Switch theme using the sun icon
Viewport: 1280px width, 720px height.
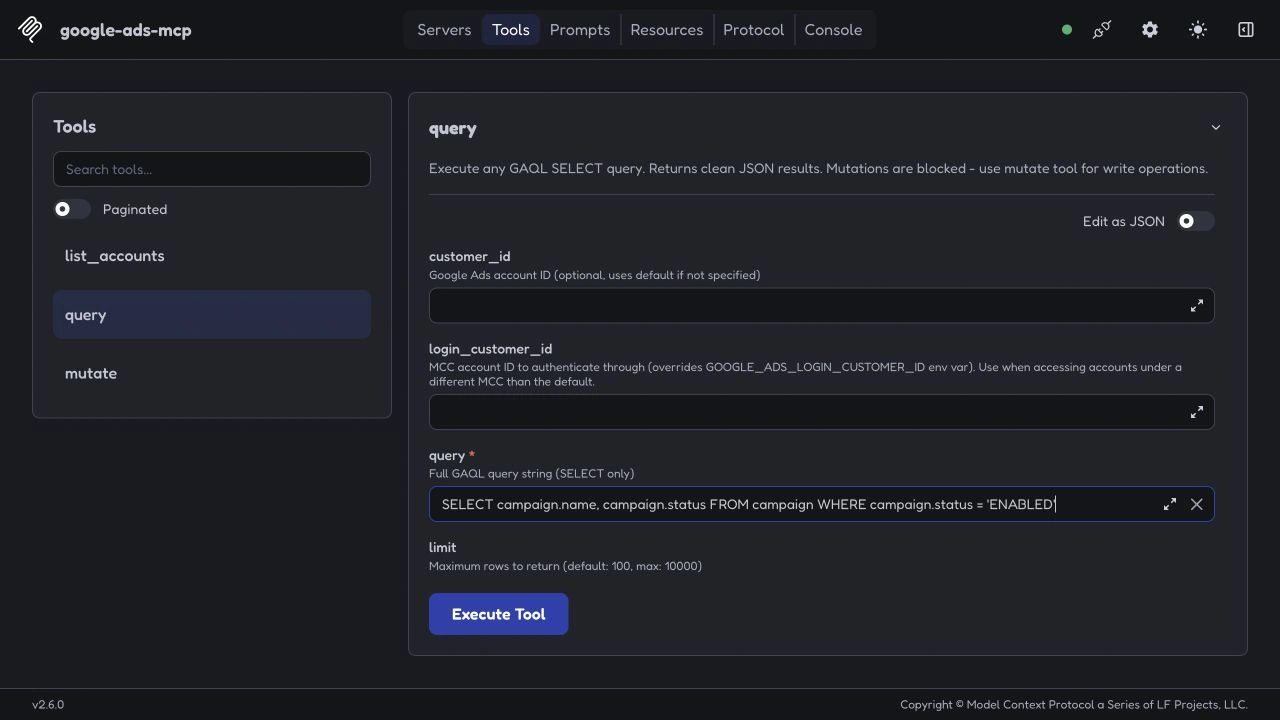[x=1198, y=30]
